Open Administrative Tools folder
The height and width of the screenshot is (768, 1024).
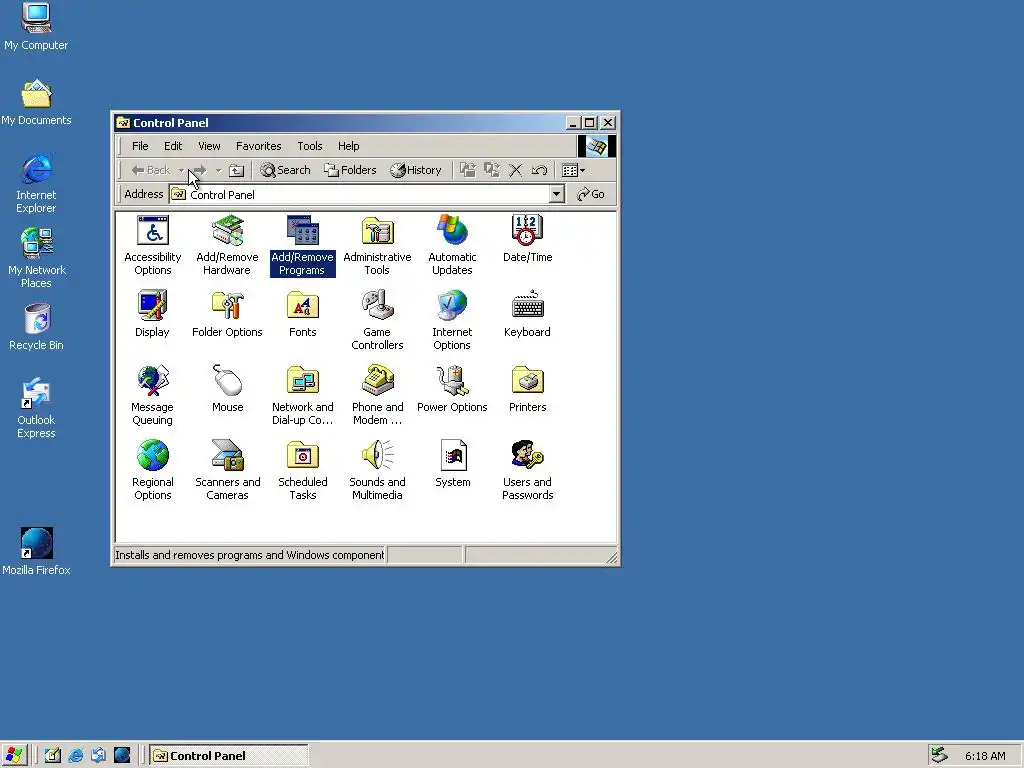(x=377, y=246)
